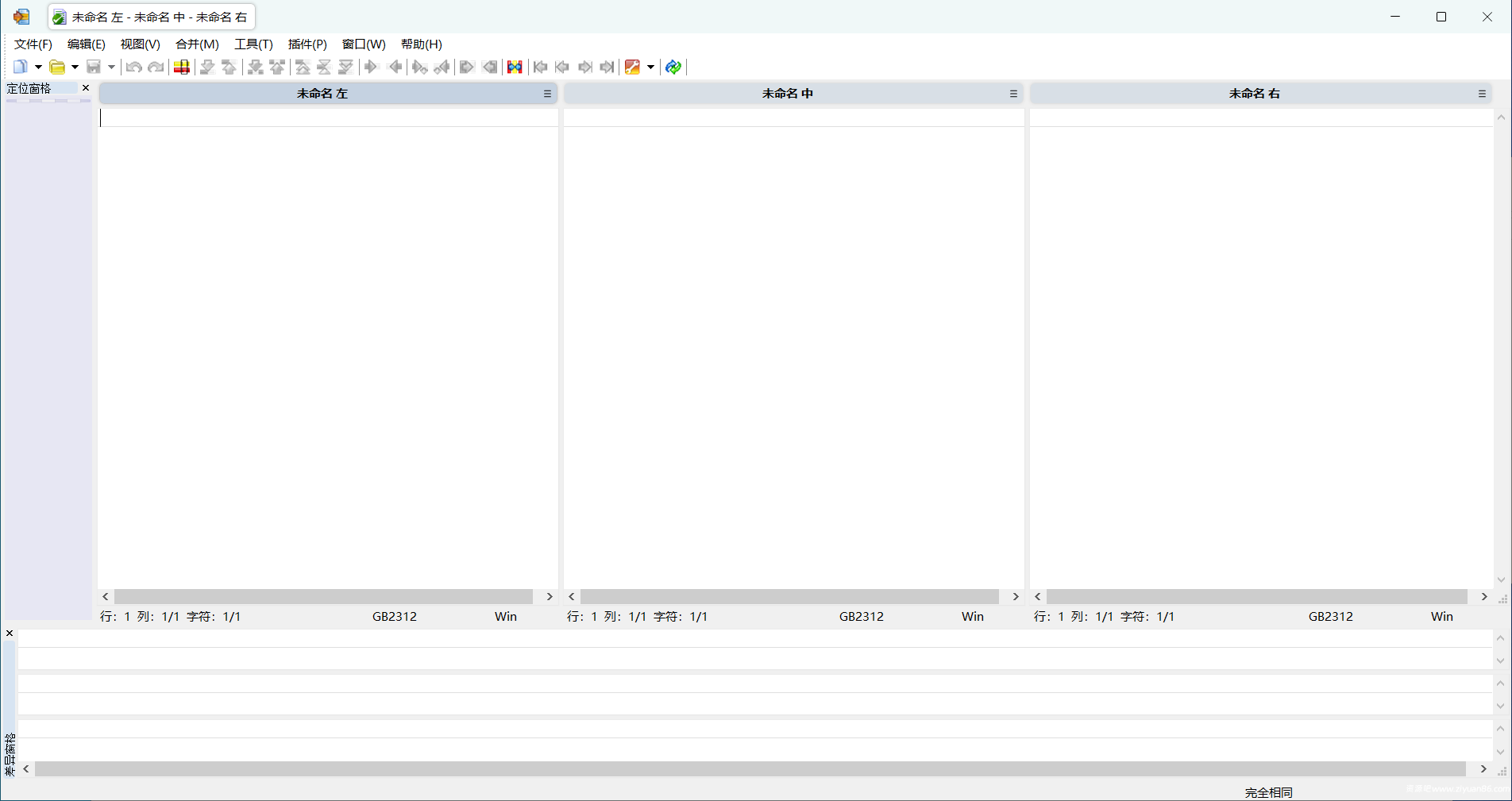Click the Save floppy disk icon
Image resolution: width=1512 pixels, height=801 pixels.
pyautogui.click(x=94, y=67)
